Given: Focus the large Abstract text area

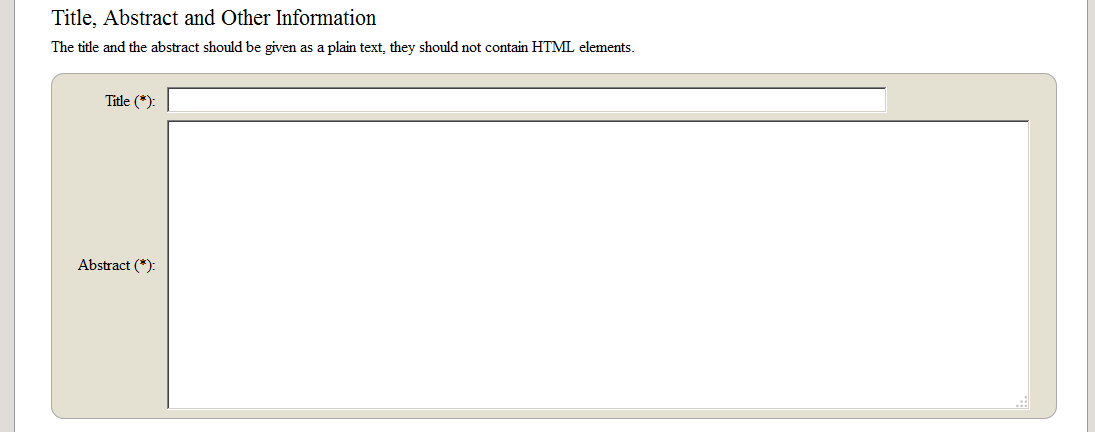Looking at the screenshot, I should click(x=598, y=264).
